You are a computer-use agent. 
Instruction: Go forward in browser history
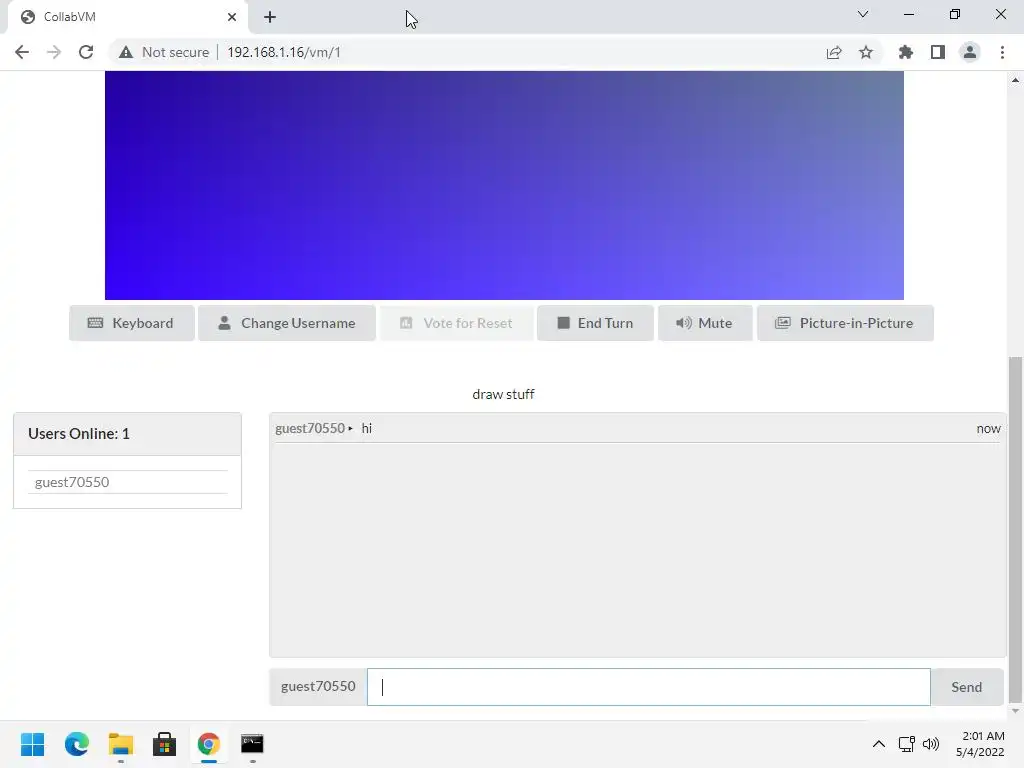[x=54, y=52]
